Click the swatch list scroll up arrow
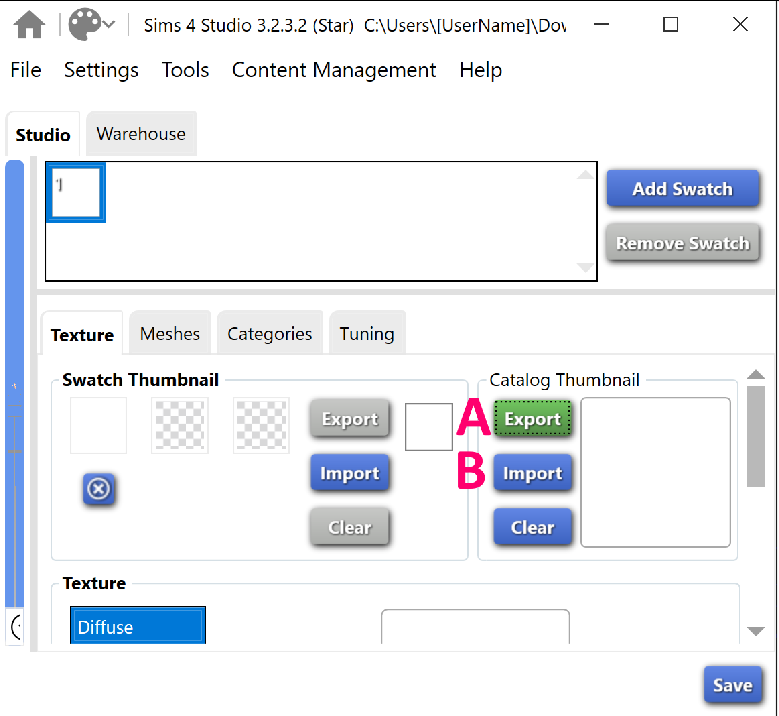The width and height of the screenshot is (779, 716). [x=585, y=174]
